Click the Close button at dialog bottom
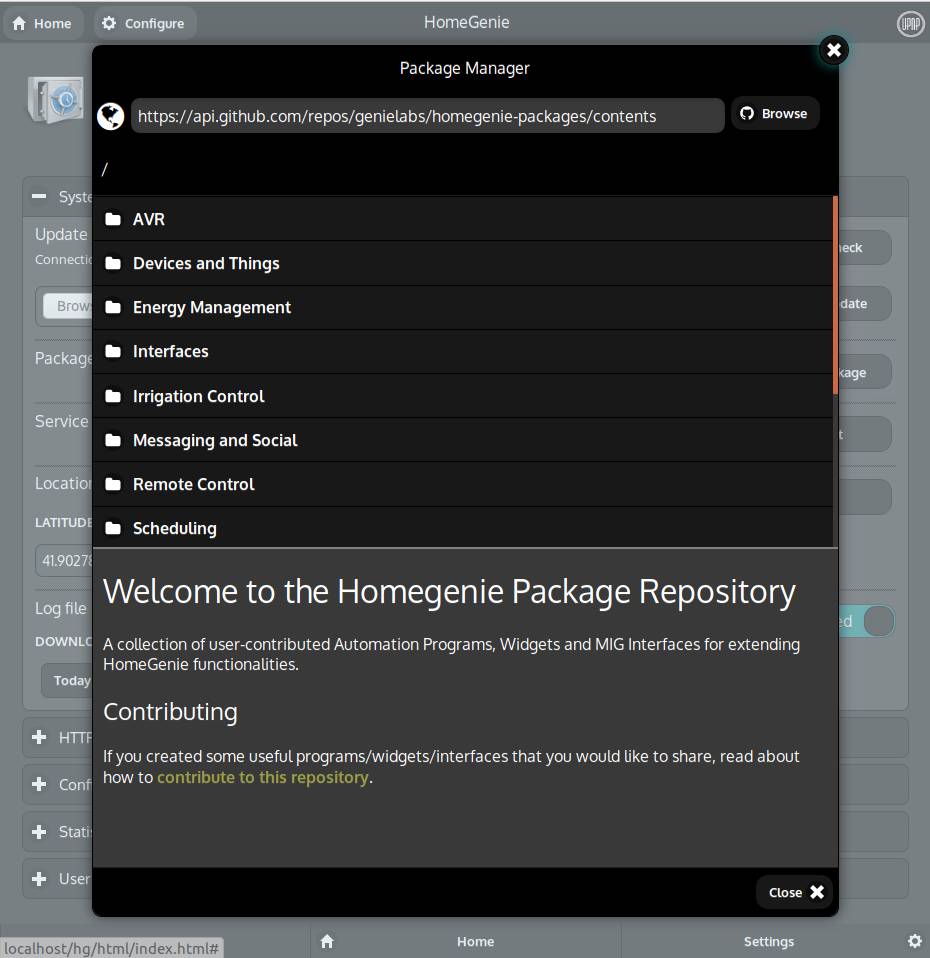The height and width of the screenshot is (958, 930). [796, 892]
